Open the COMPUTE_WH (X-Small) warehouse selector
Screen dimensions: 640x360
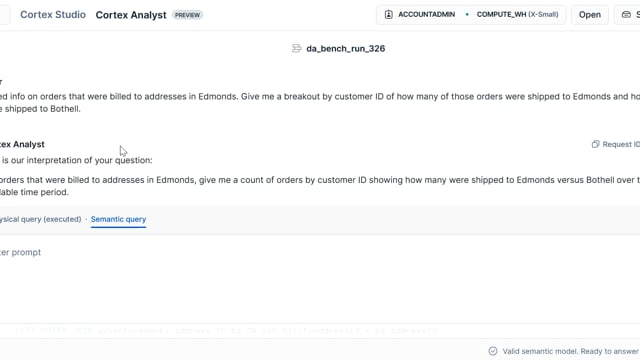point(517,14)
